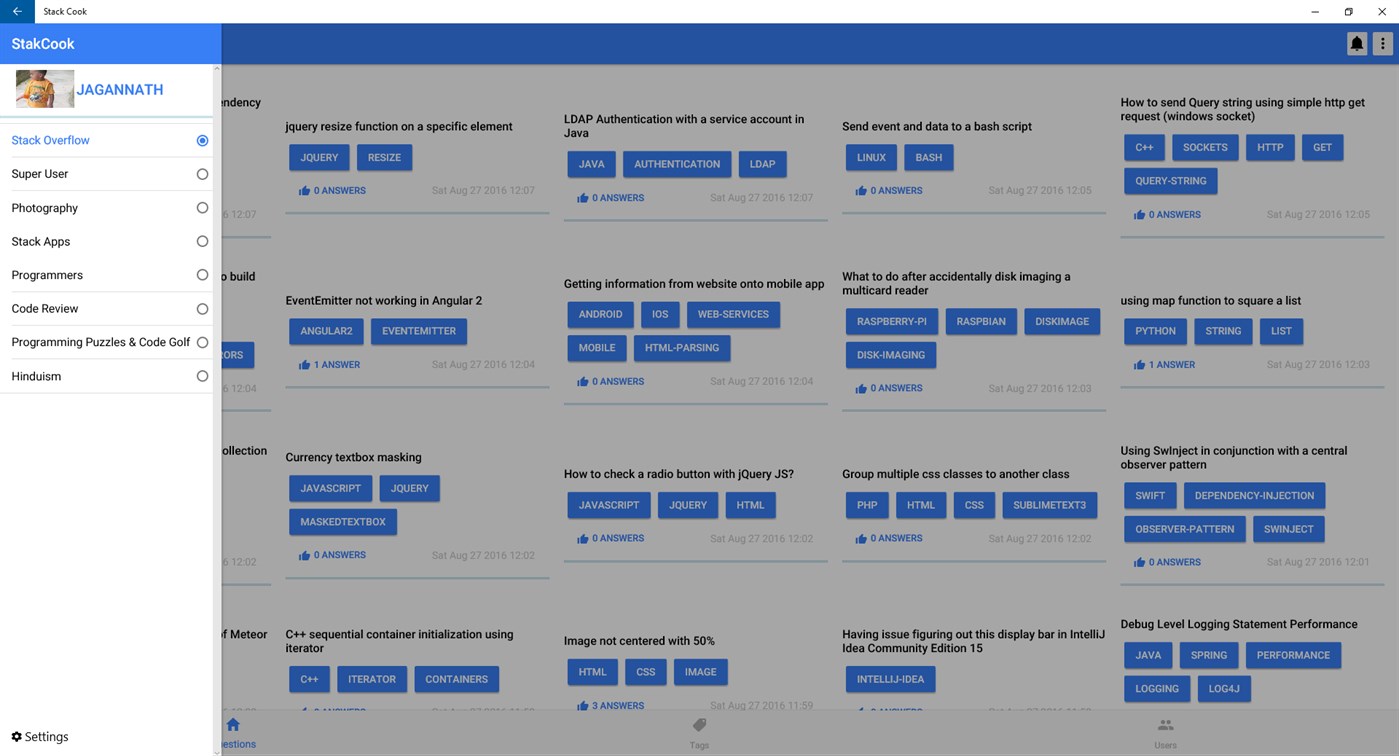
Task: Open question 'Group multiple css classes to another class'
Action: 956,475
